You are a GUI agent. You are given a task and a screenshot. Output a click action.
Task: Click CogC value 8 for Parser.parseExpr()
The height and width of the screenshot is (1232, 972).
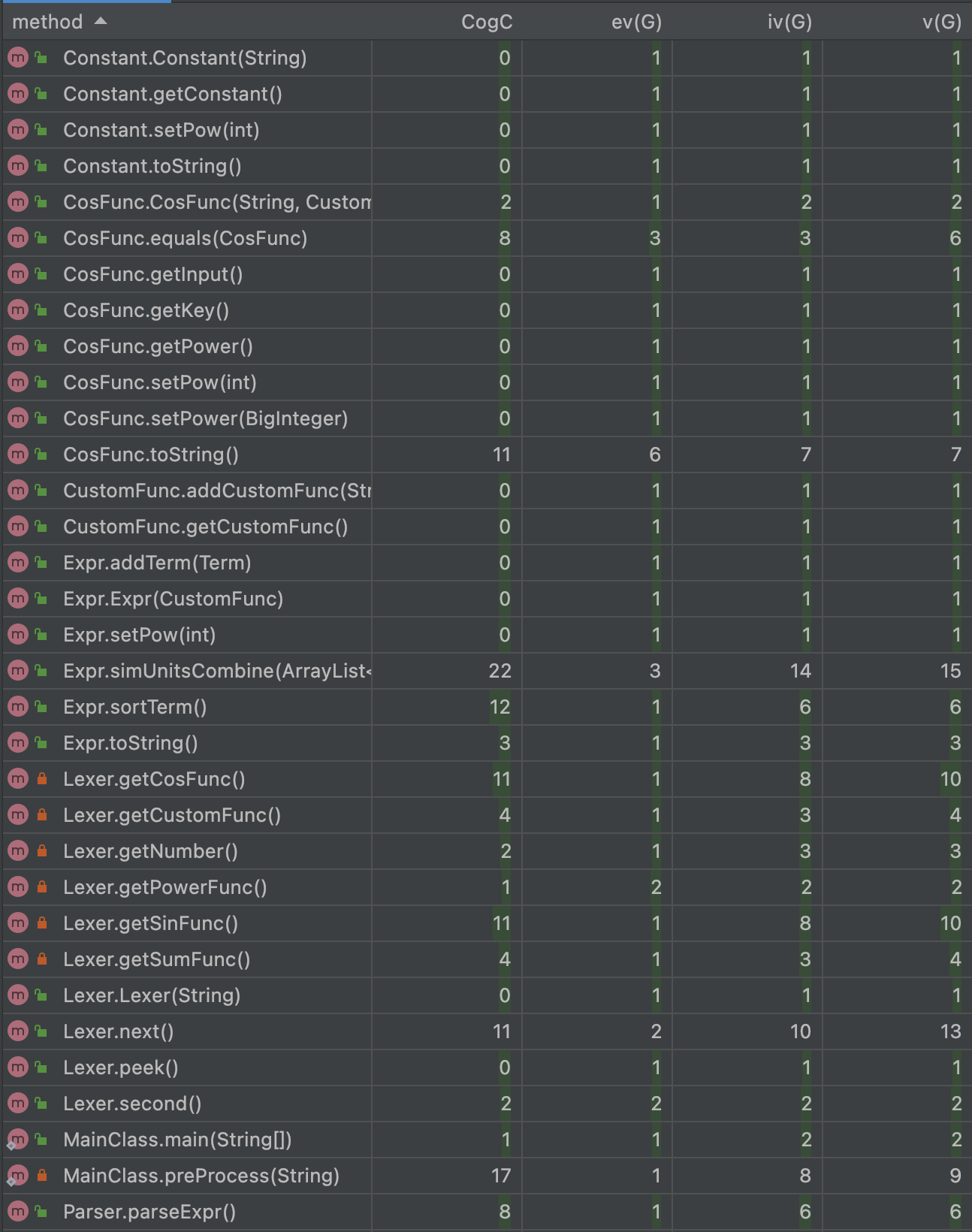click(505, 1212)
